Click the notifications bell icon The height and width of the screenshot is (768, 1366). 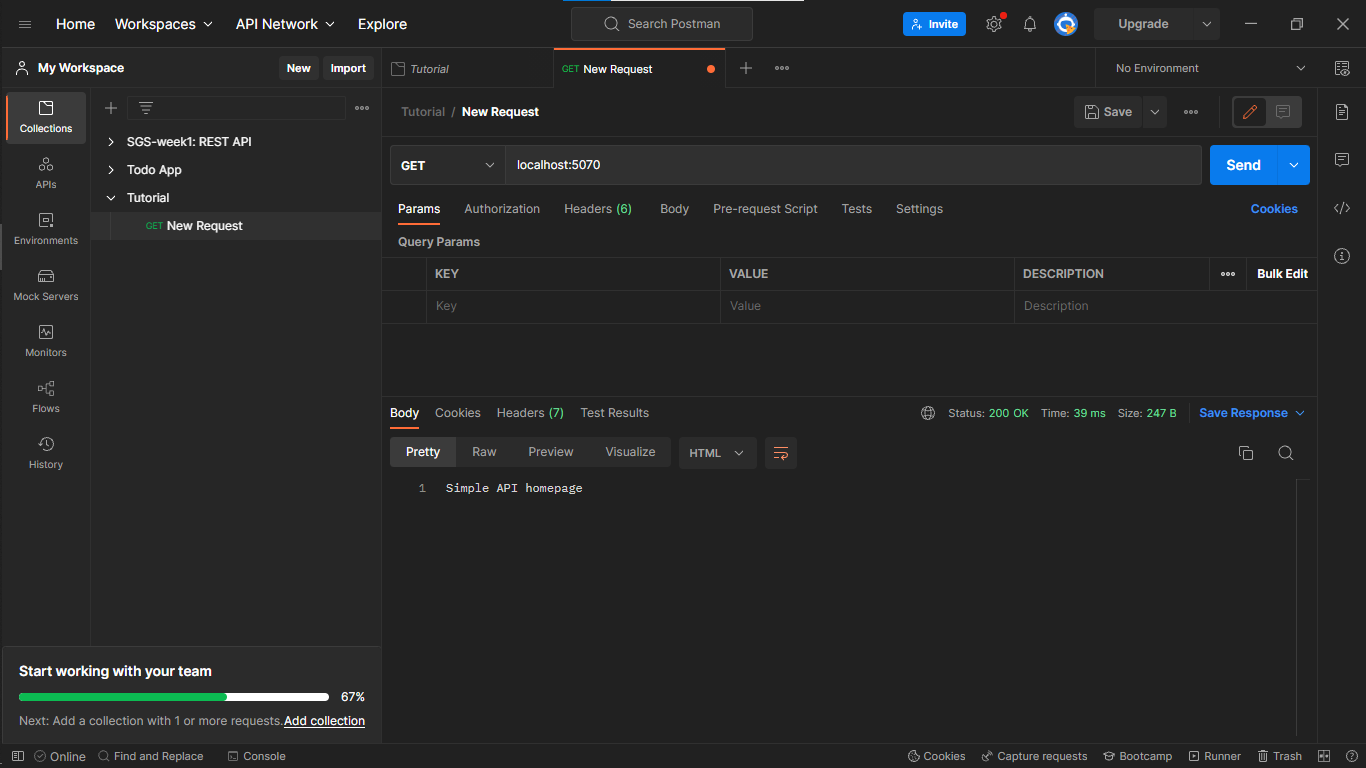pos(1029,24)
